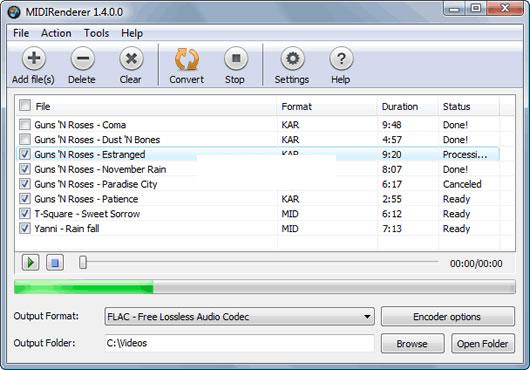
Task: Uncheck the Patience file checkbox
Action: 25,199
